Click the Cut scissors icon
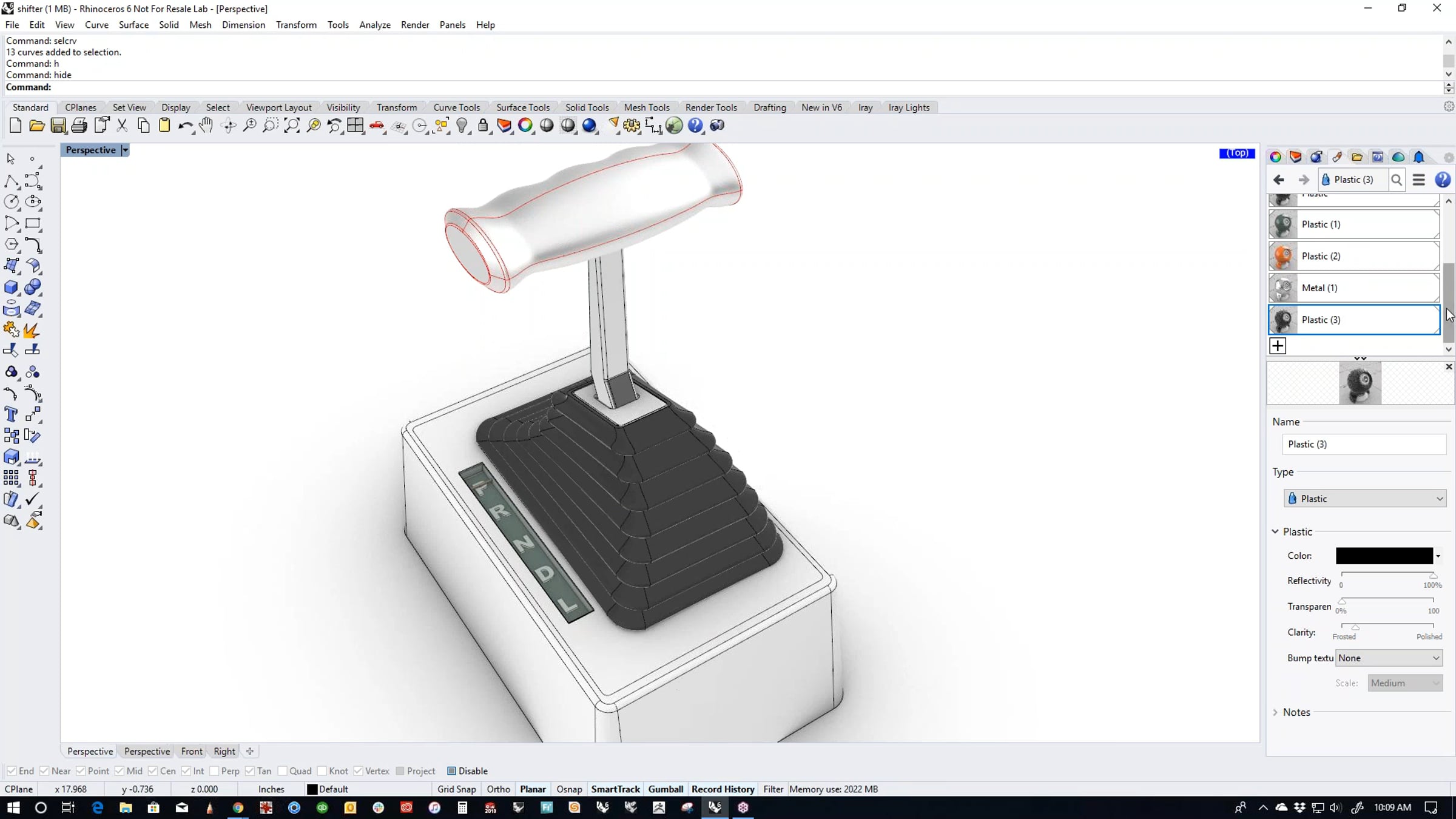The image size is (1456, 819). pyautogui.click(x=122, y=126)
